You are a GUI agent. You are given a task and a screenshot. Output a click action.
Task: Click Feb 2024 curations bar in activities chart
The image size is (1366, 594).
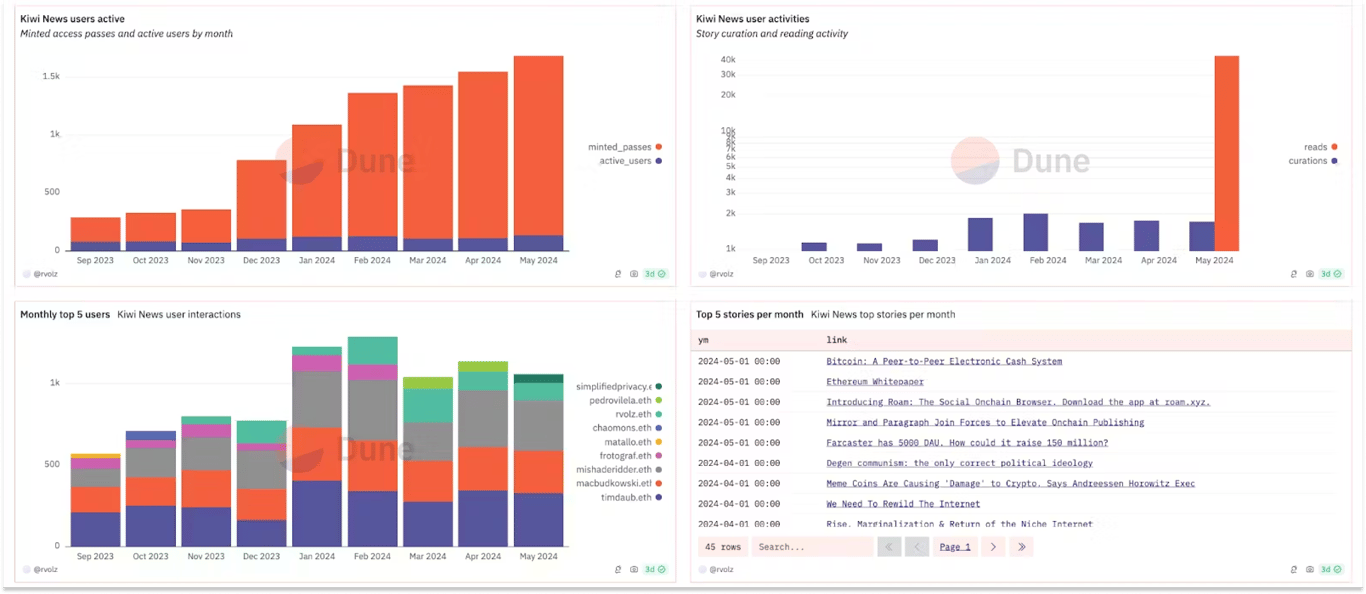coord(1035,232)
